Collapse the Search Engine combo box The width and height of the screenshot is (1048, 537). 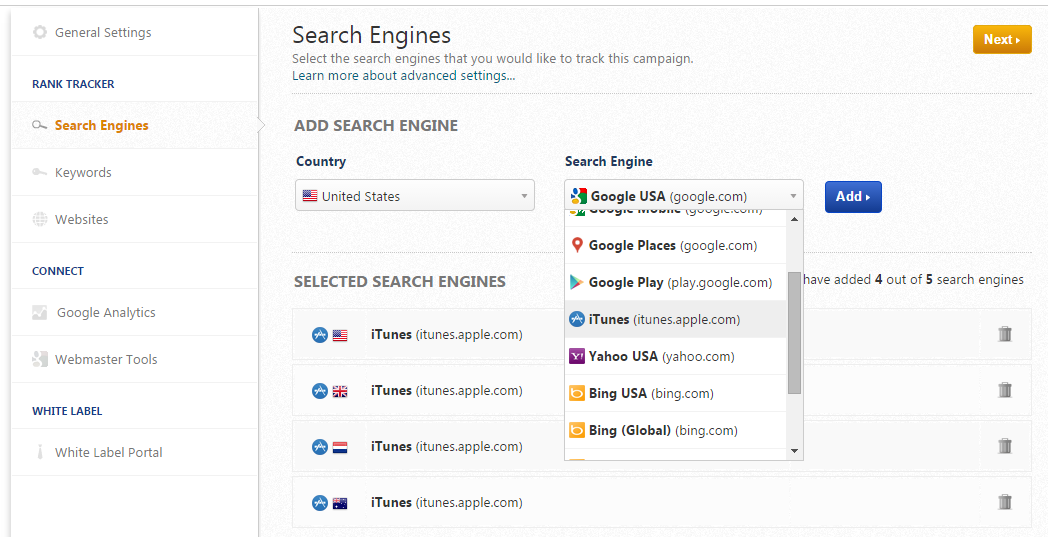click(x=684, y=196)
